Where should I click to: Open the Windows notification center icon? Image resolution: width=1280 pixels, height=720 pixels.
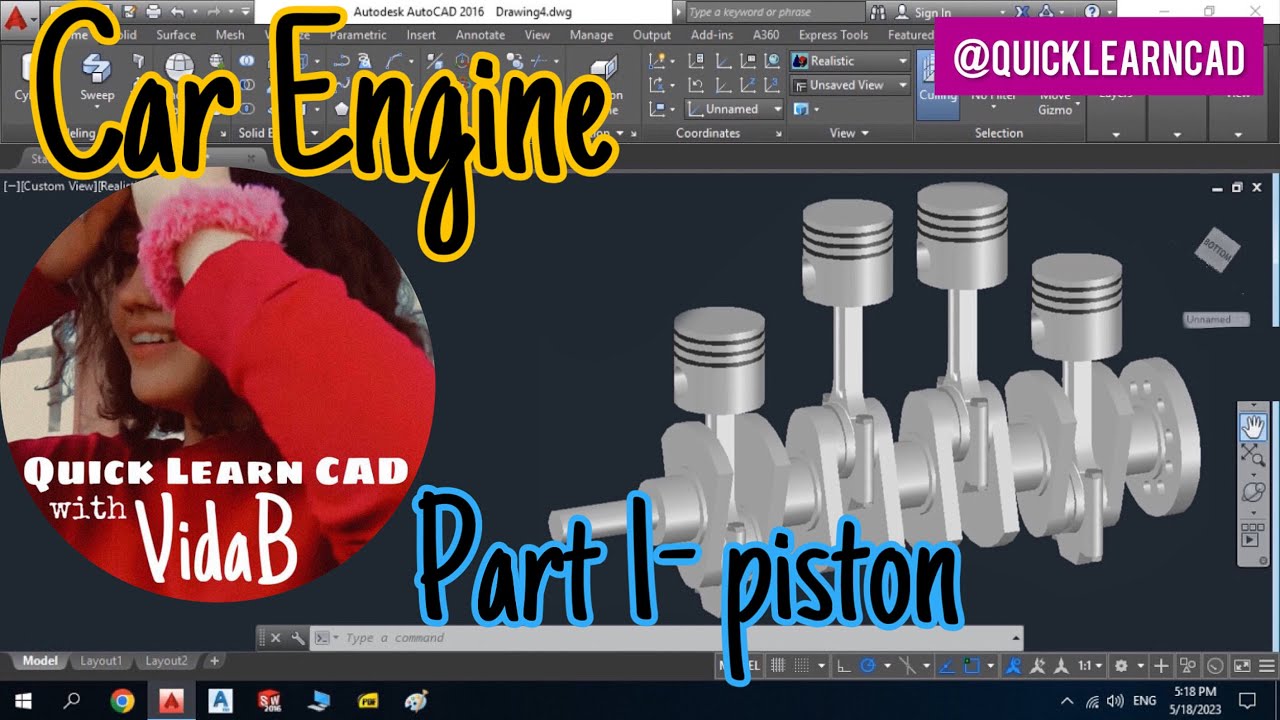tap(1247, 700)
